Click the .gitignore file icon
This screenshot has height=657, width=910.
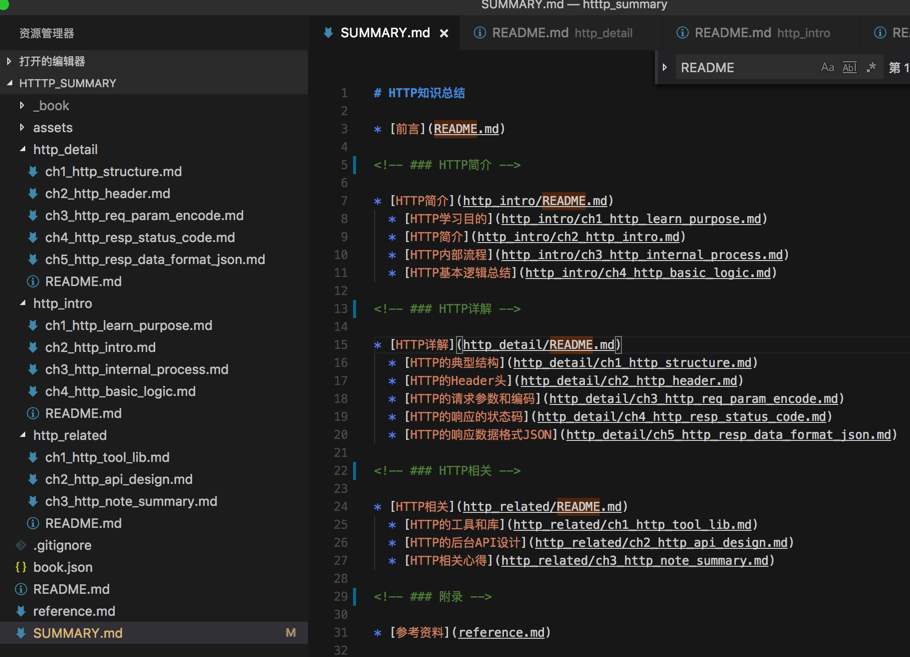21,545
